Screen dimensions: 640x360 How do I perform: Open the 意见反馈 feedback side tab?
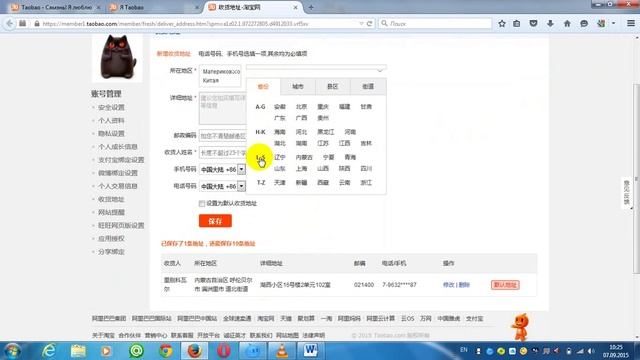pos(627,193)
